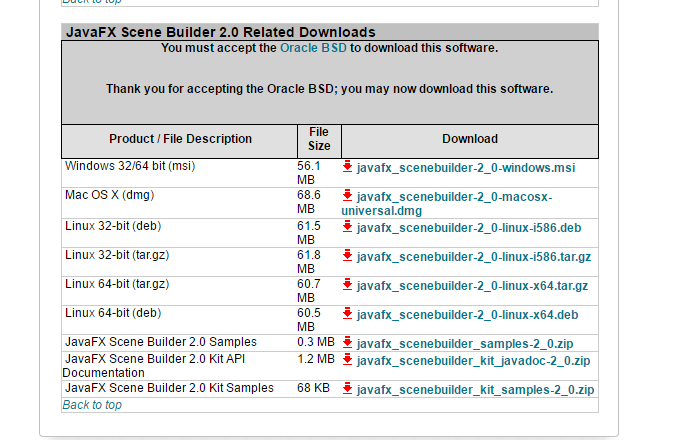The width and height of the screenshot is (688, 440).
Task: Click 'Linux 32-bit (tar.gz)' description
Action: pyautogui.click(x=117, y=255)
